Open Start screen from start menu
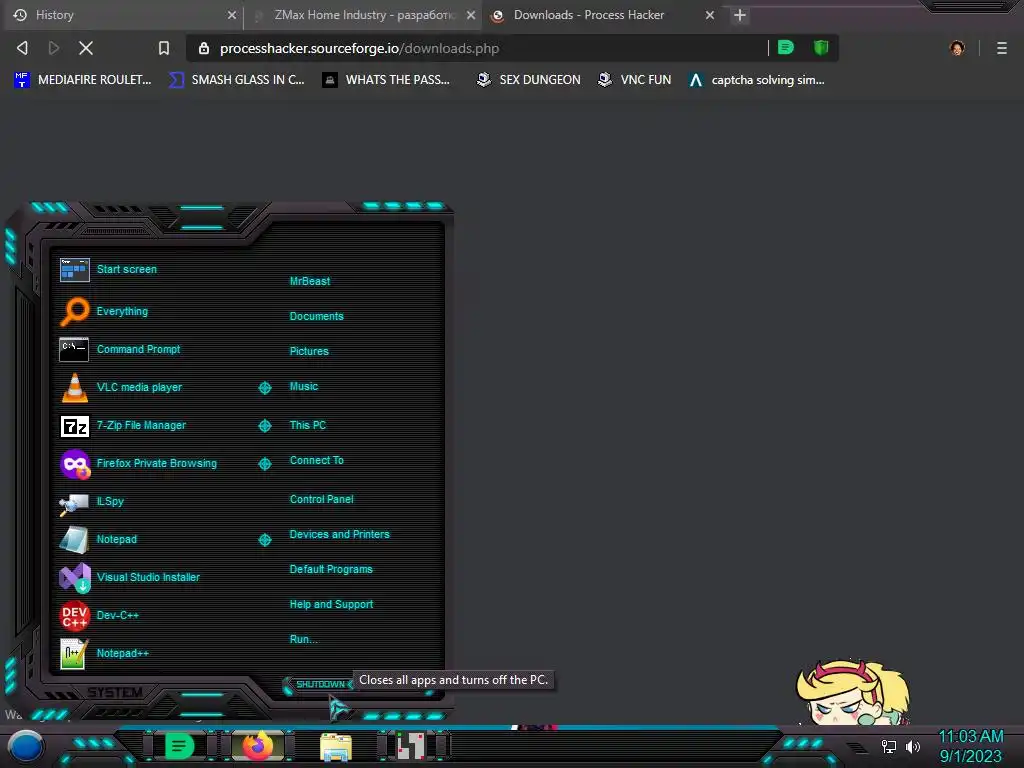The width and height of the screenshot is (1024, 768). (108, 269)
